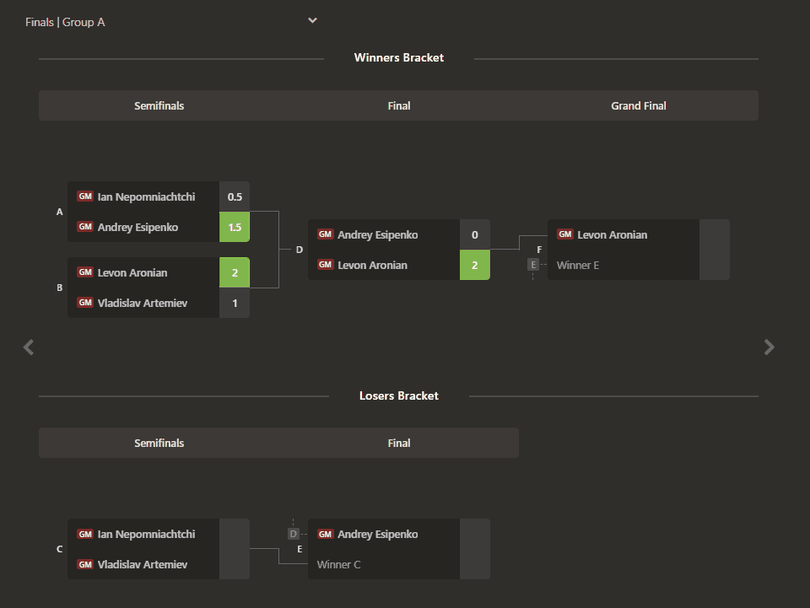This screenshot has height=608, width=810.
Task: Click the Winner C placeholder slot
Action: click(x=339, y=565)
